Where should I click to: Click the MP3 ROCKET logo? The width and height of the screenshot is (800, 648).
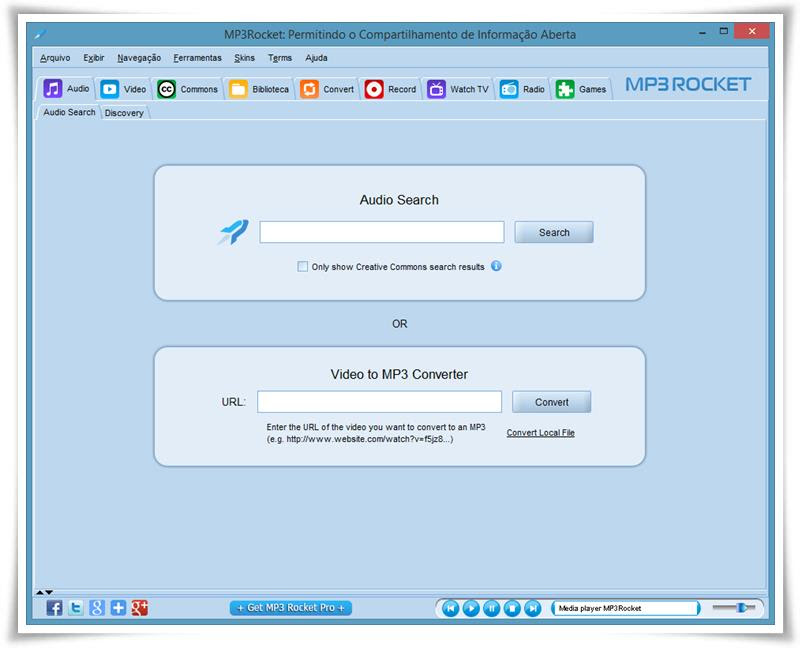click(x=688, y=84)
